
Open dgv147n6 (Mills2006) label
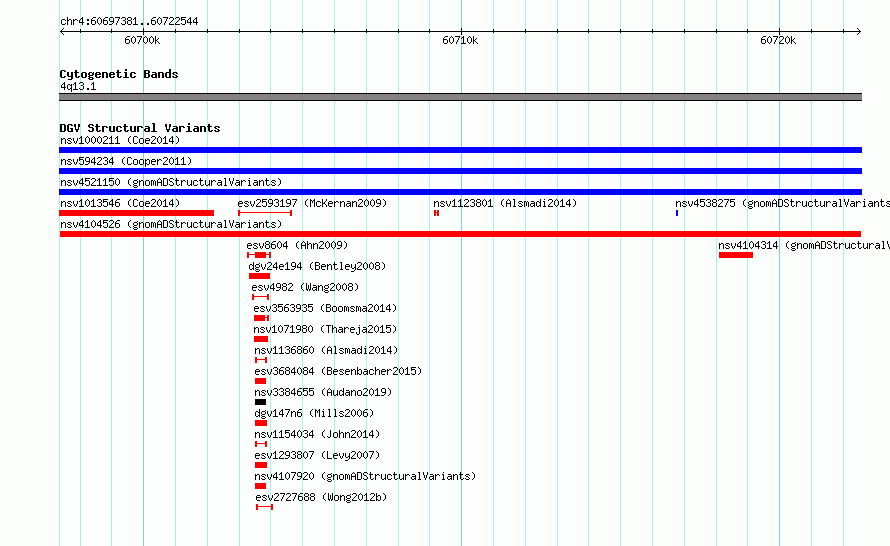[314, 413]
